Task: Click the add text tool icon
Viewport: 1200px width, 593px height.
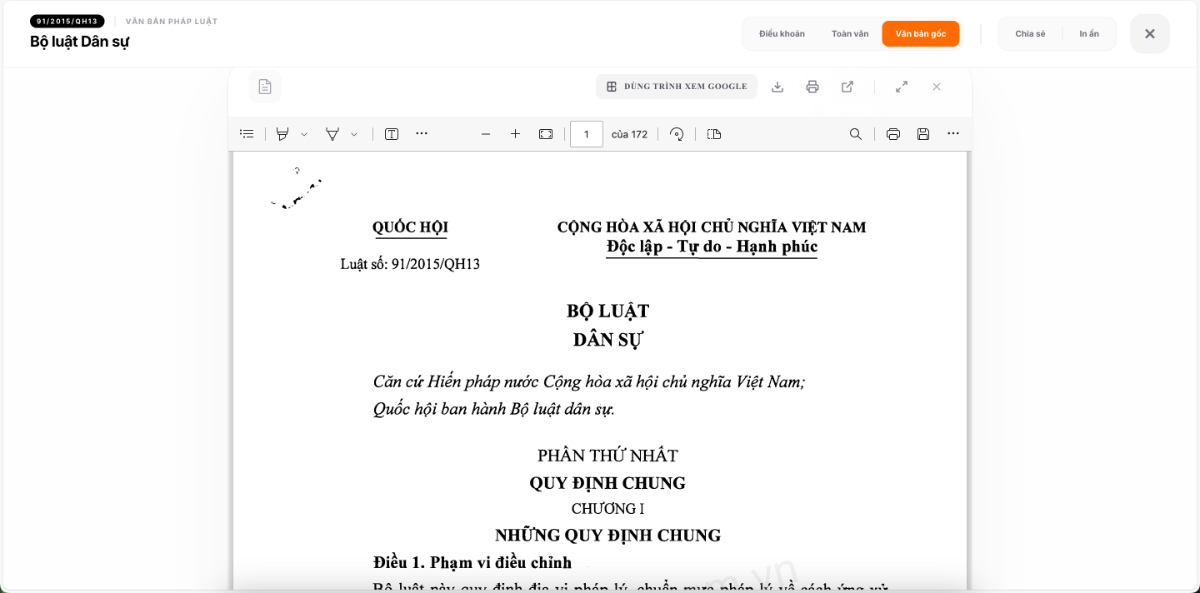Action: (392, 134)
